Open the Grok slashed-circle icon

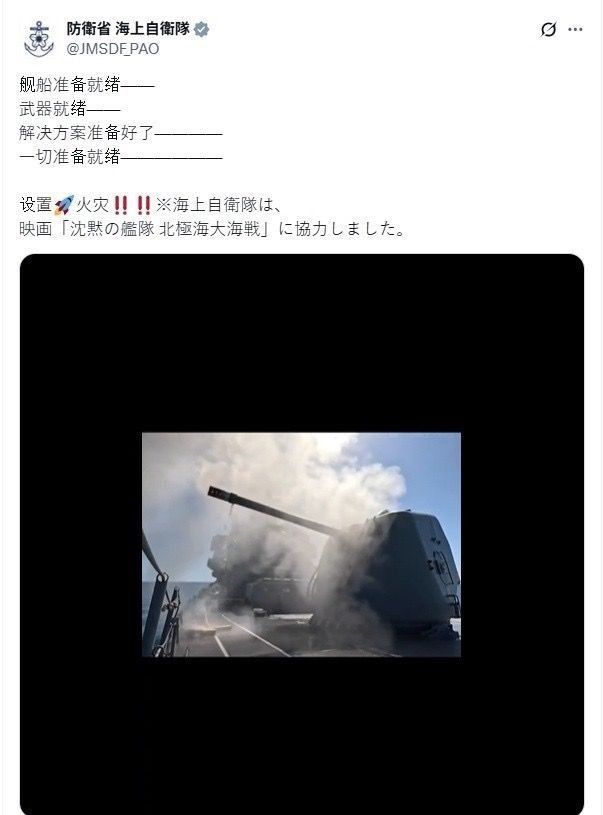(548, 30)
